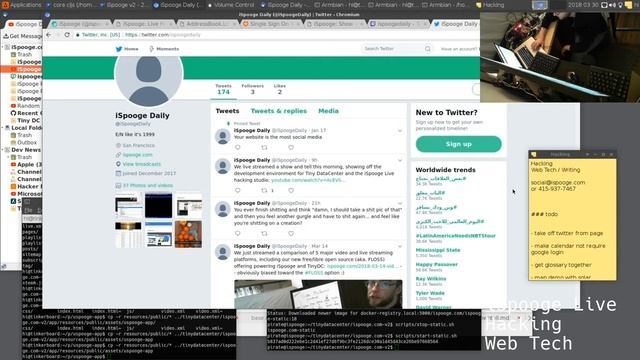Select the Tweets timeline tab
Screen dimensions: 640x360
point(227,111)
